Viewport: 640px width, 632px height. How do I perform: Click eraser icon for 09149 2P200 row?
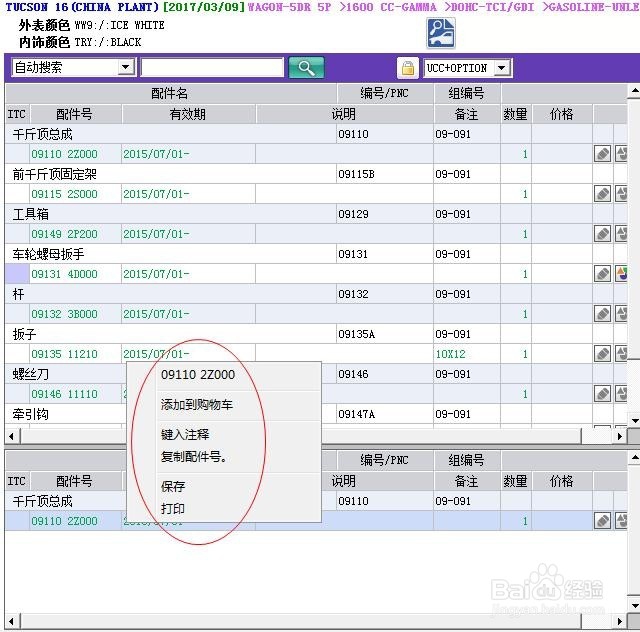[x=602, y=234]
